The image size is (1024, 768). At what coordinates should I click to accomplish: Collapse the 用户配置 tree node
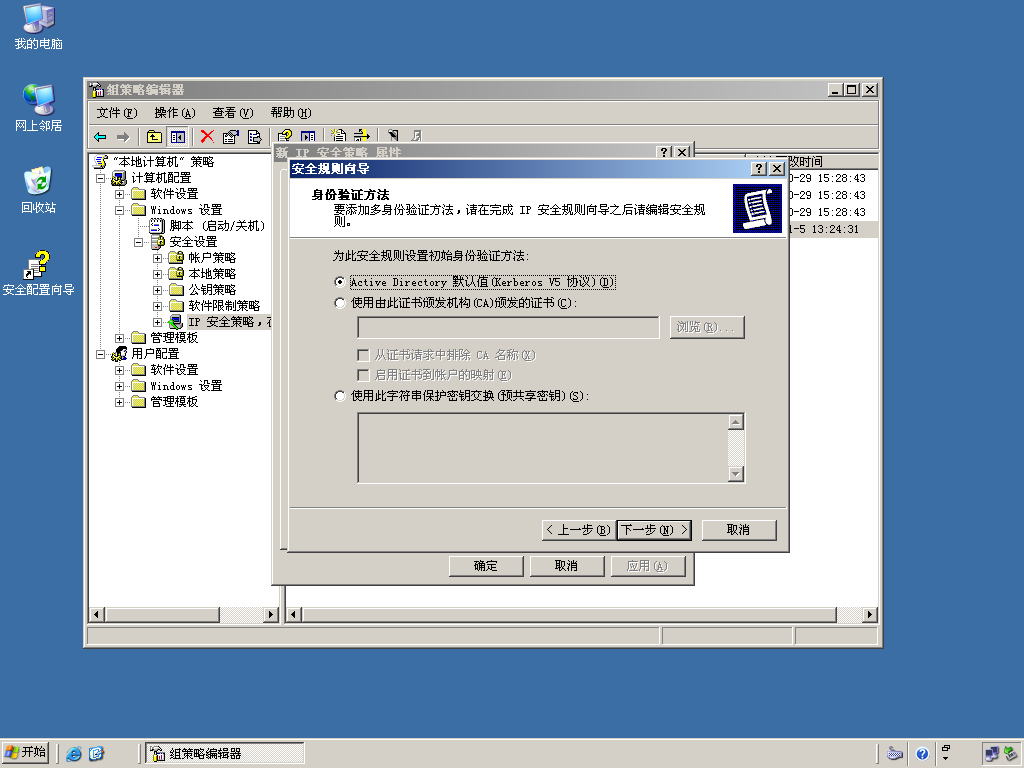coord(101,354)
